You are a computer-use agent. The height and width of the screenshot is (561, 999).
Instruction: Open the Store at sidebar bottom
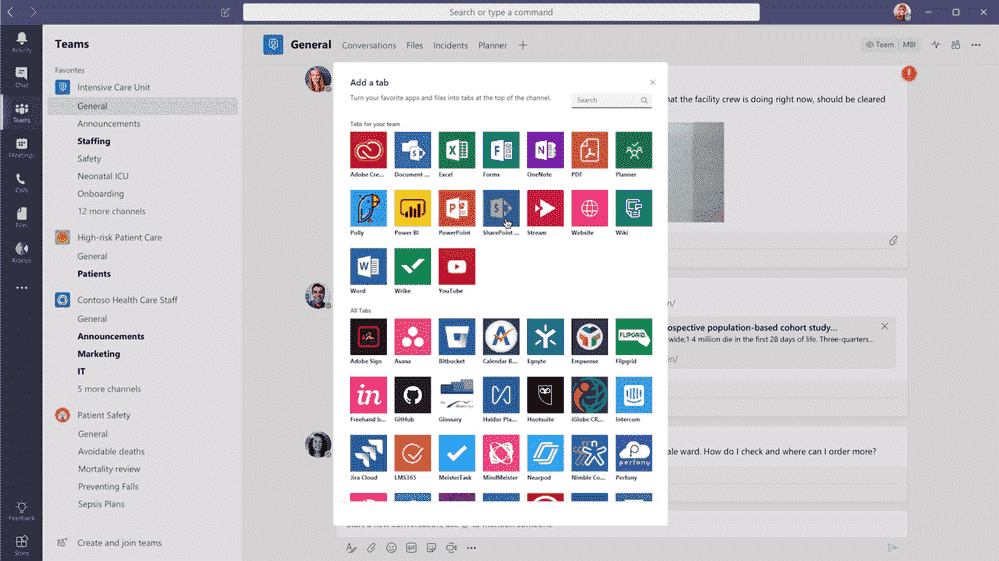click(x=22, y=545)
